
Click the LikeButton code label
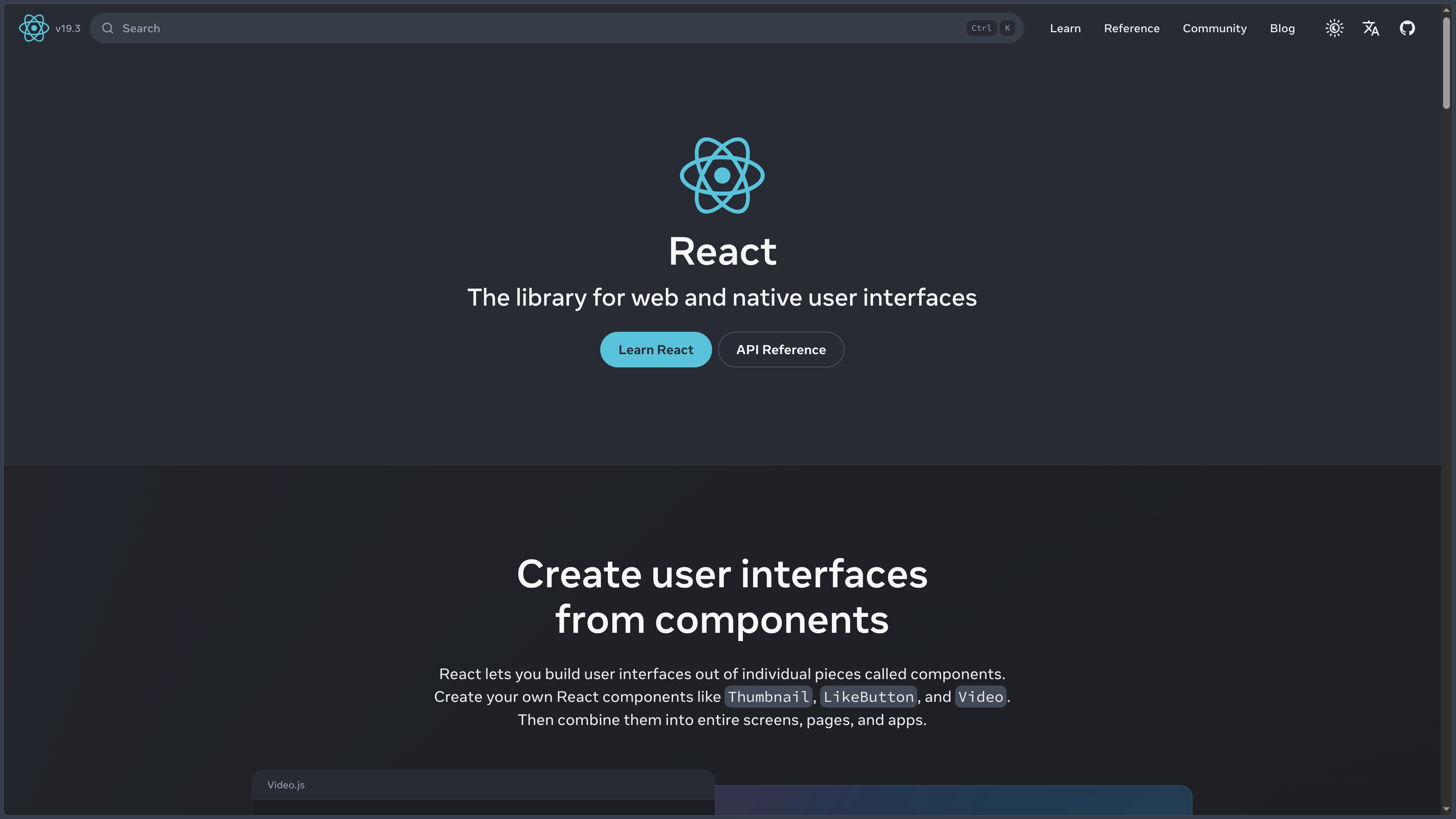tap(868, 697)
